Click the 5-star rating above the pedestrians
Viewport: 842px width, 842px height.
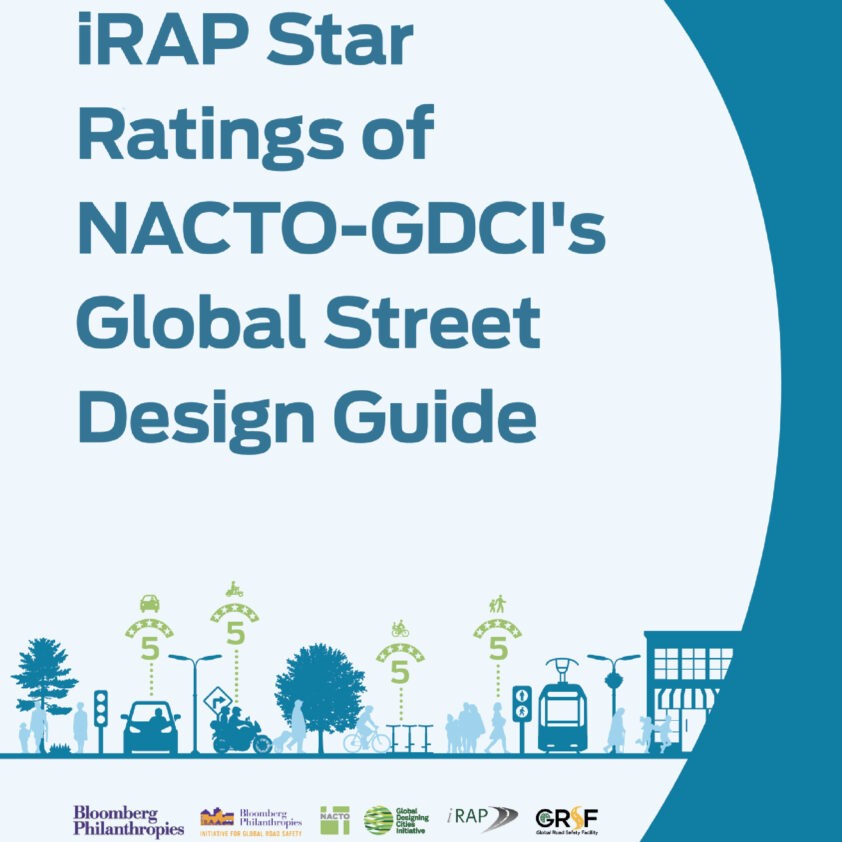pos(497,641)
